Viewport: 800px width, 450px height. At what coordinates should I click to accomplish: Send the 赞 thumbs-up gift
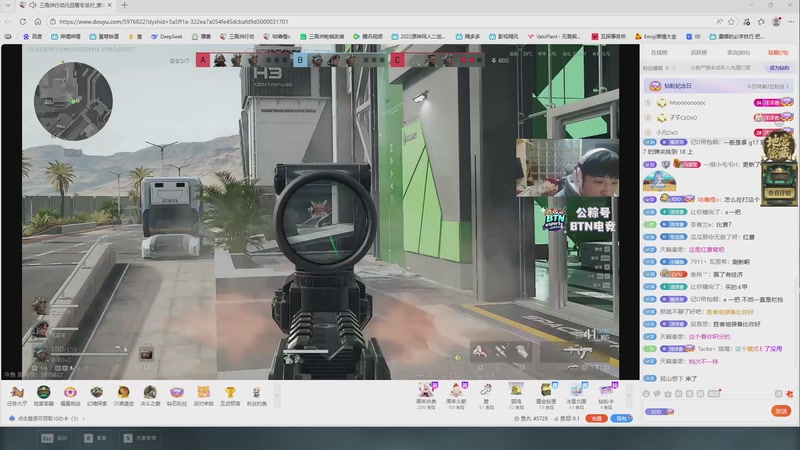click(486, 396)
